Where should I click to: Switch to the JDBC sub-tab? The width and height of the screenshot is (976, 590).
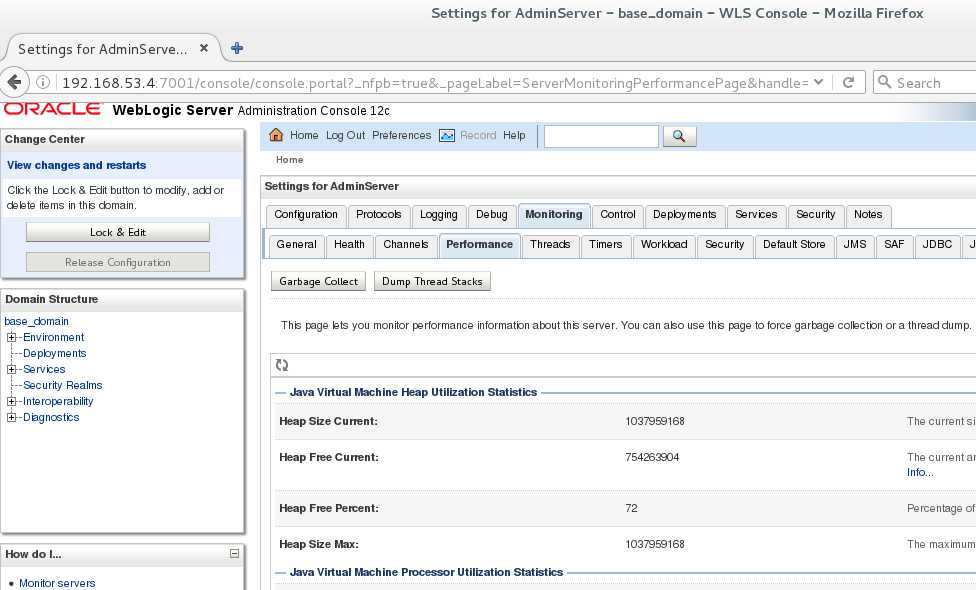click(937, 245)
